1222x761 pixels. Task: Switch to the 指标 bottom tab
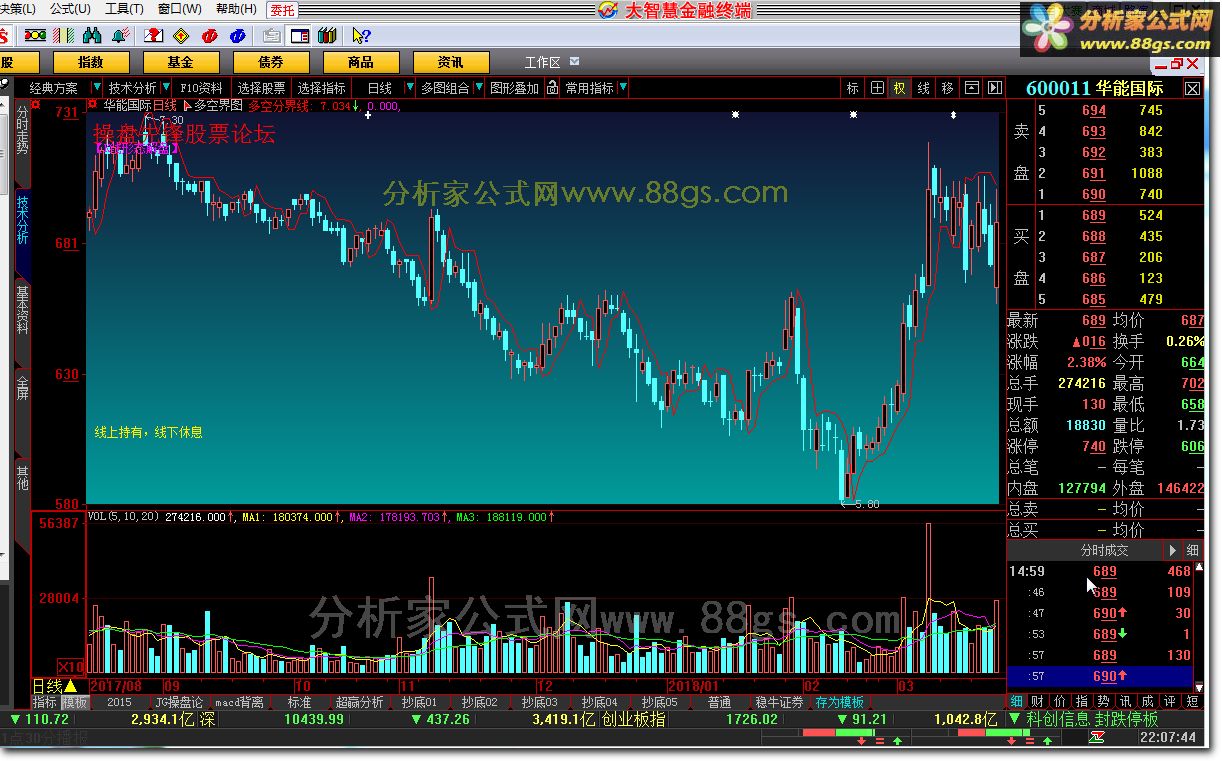tap(45, 703)
